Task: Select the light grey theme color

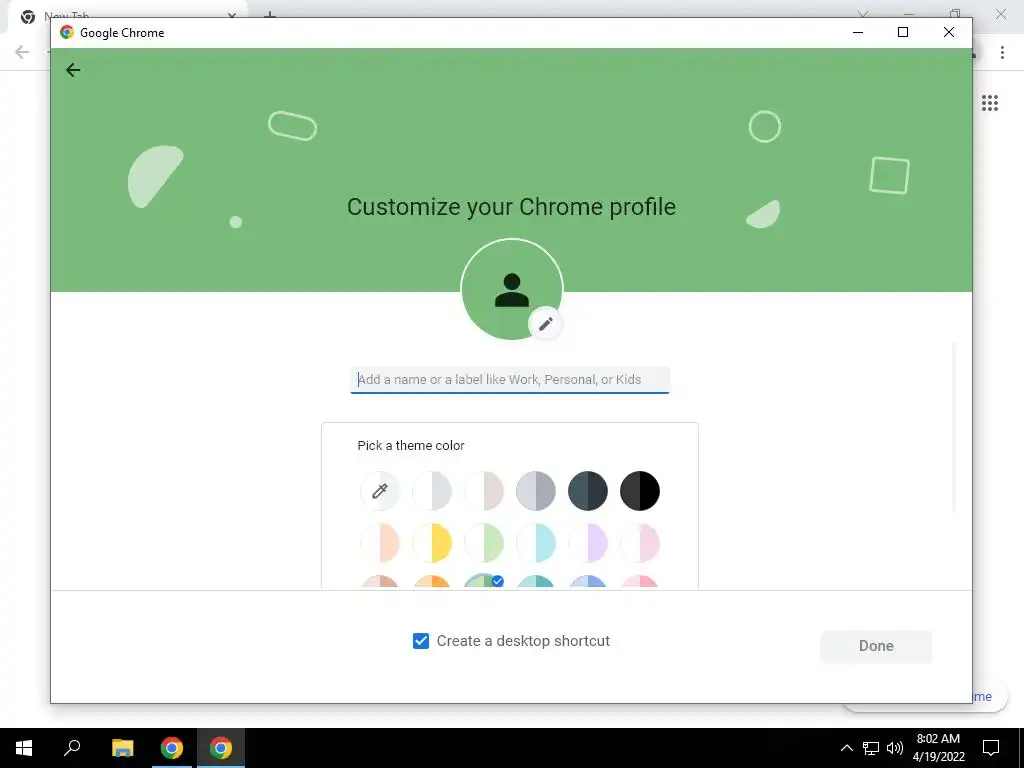Action: (x=432, y=490)
